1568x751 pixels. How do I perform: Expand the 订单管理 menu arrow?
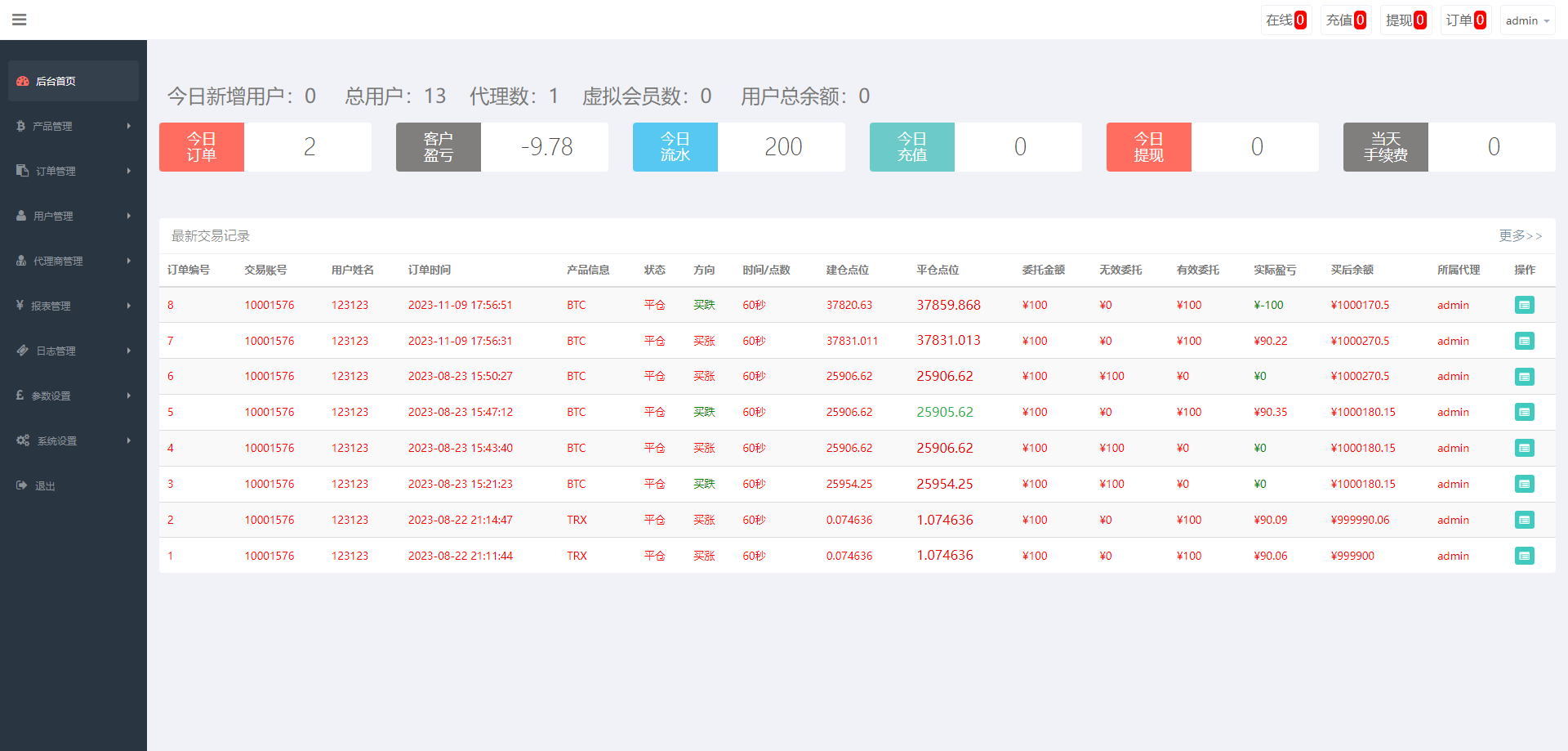pyautogui.click(x=129, y=171)
